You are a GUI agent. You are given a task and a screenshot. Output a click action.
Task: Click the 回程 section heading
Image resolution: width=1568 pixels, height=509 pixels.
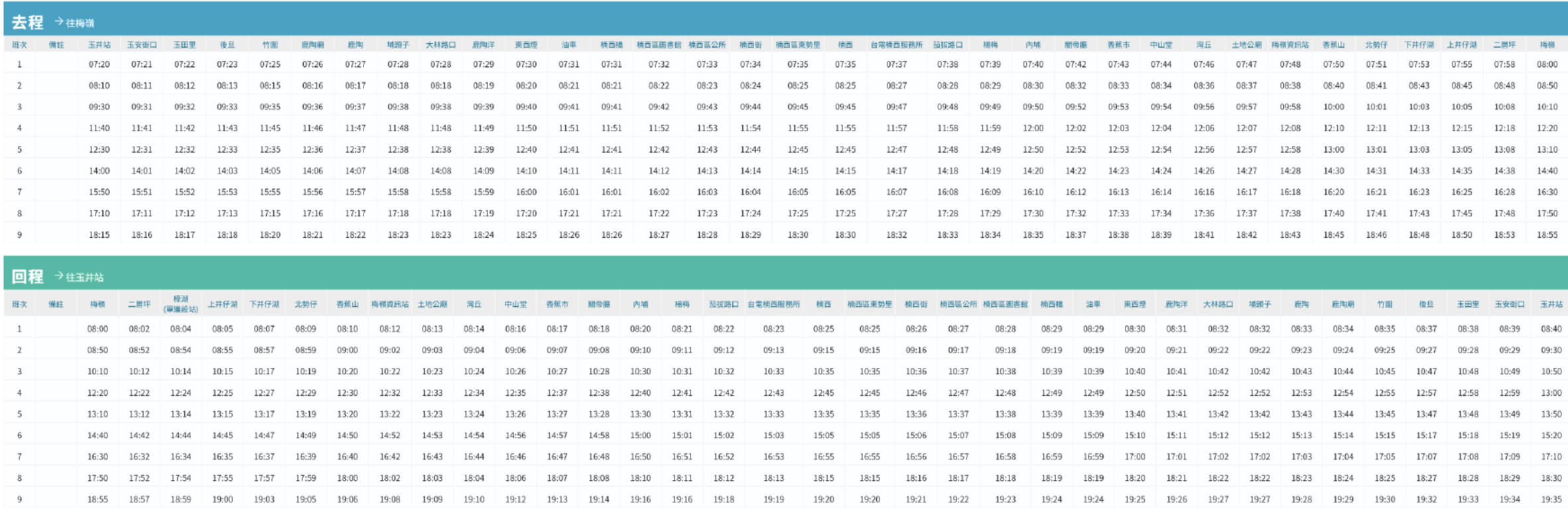coord(27,276)
